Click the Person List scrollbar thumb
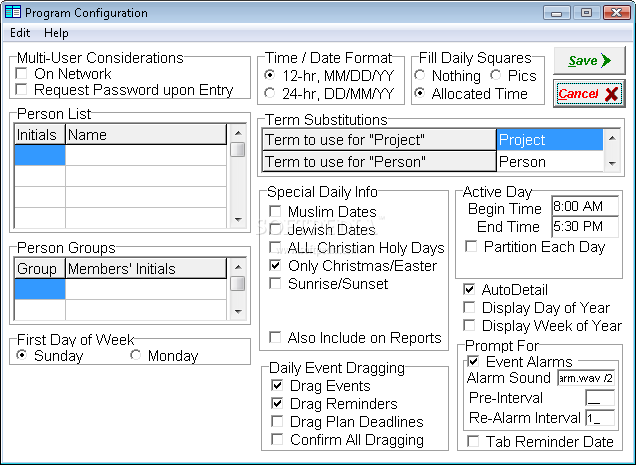 click(238, 149)
